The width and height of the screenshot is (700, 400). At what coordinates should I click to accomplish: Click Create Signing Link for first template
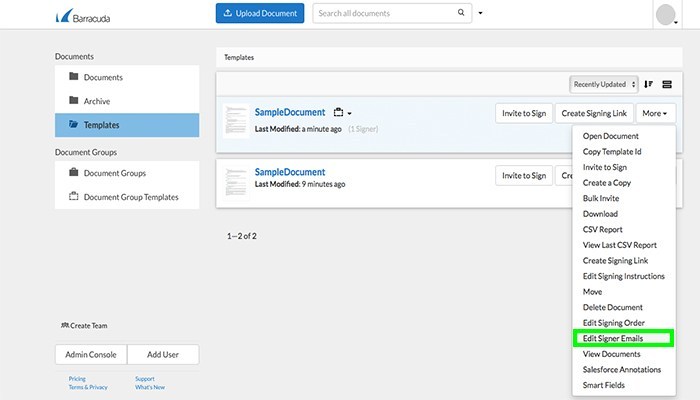594,114
